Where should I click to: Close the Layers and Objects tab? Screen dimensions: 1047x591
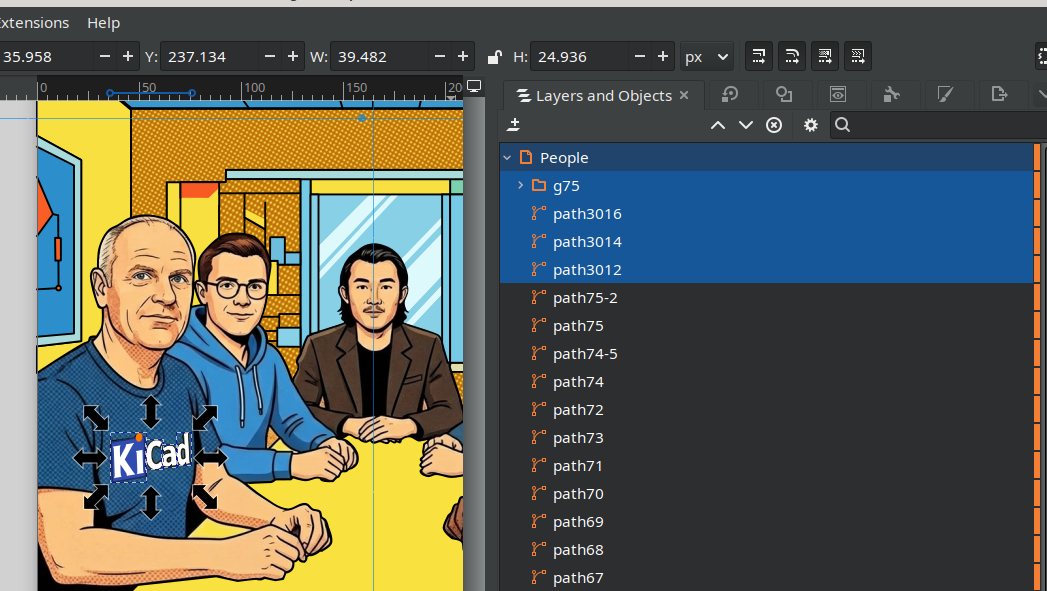click(x=684, y=95)
